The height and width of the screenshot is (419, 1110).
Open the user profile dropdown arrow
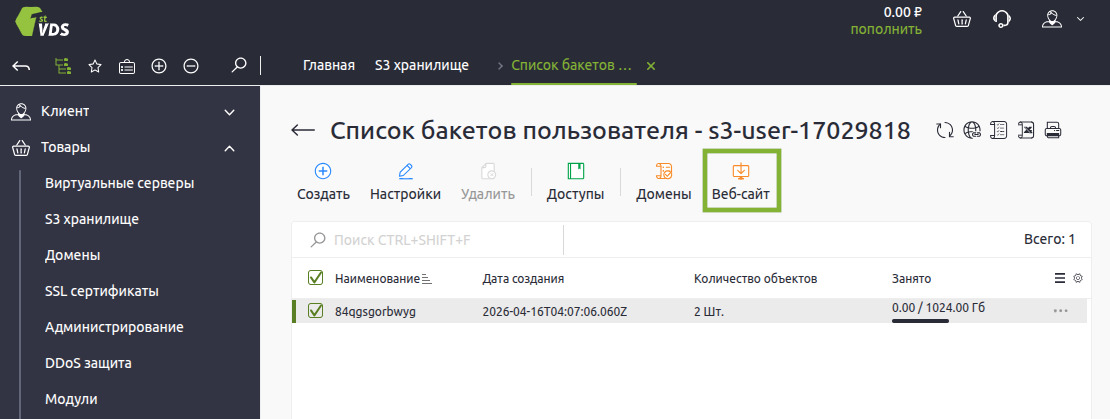coord(1080,19)
